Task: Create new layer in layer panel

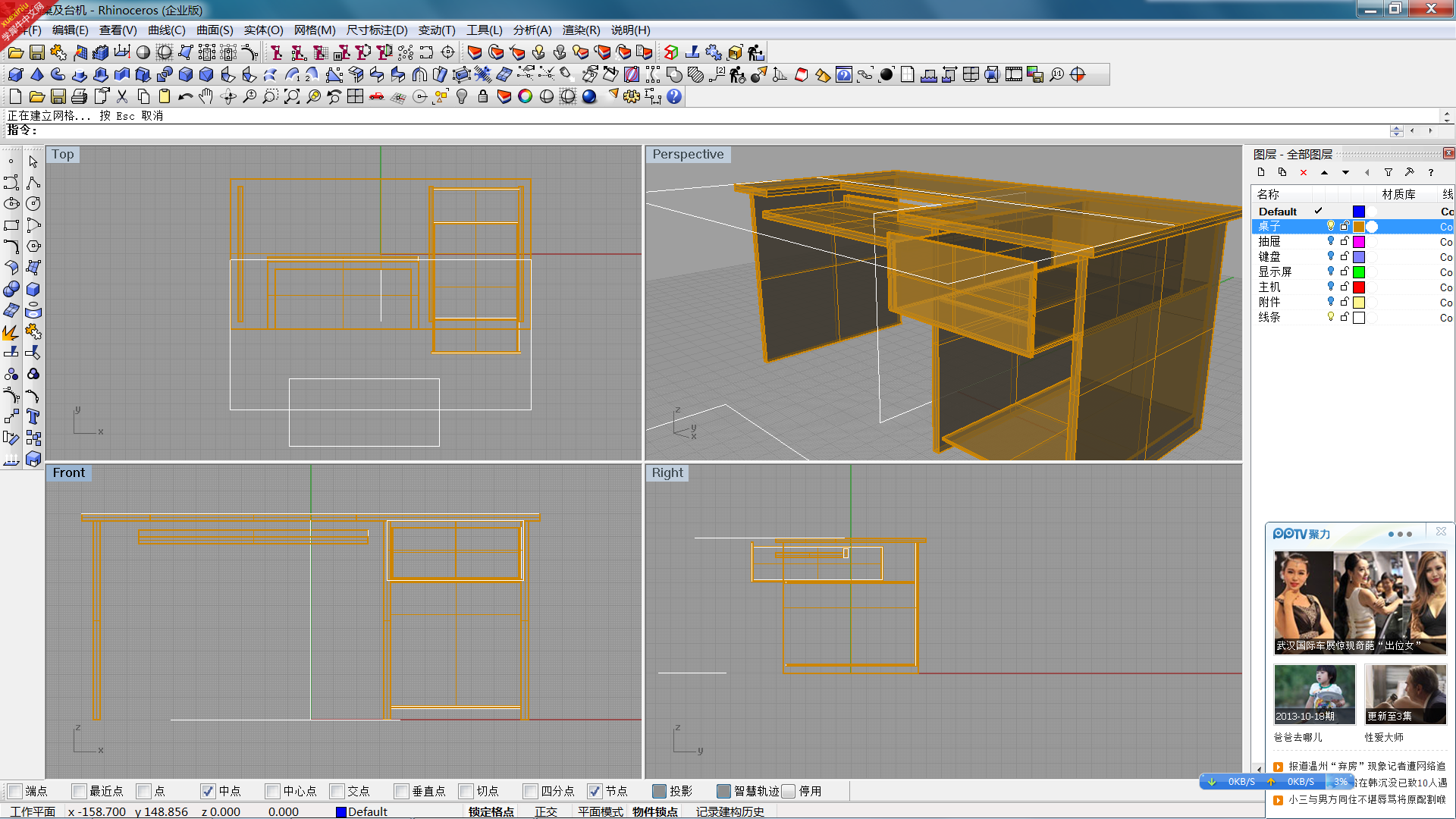Action: (x=1261, y=172)
